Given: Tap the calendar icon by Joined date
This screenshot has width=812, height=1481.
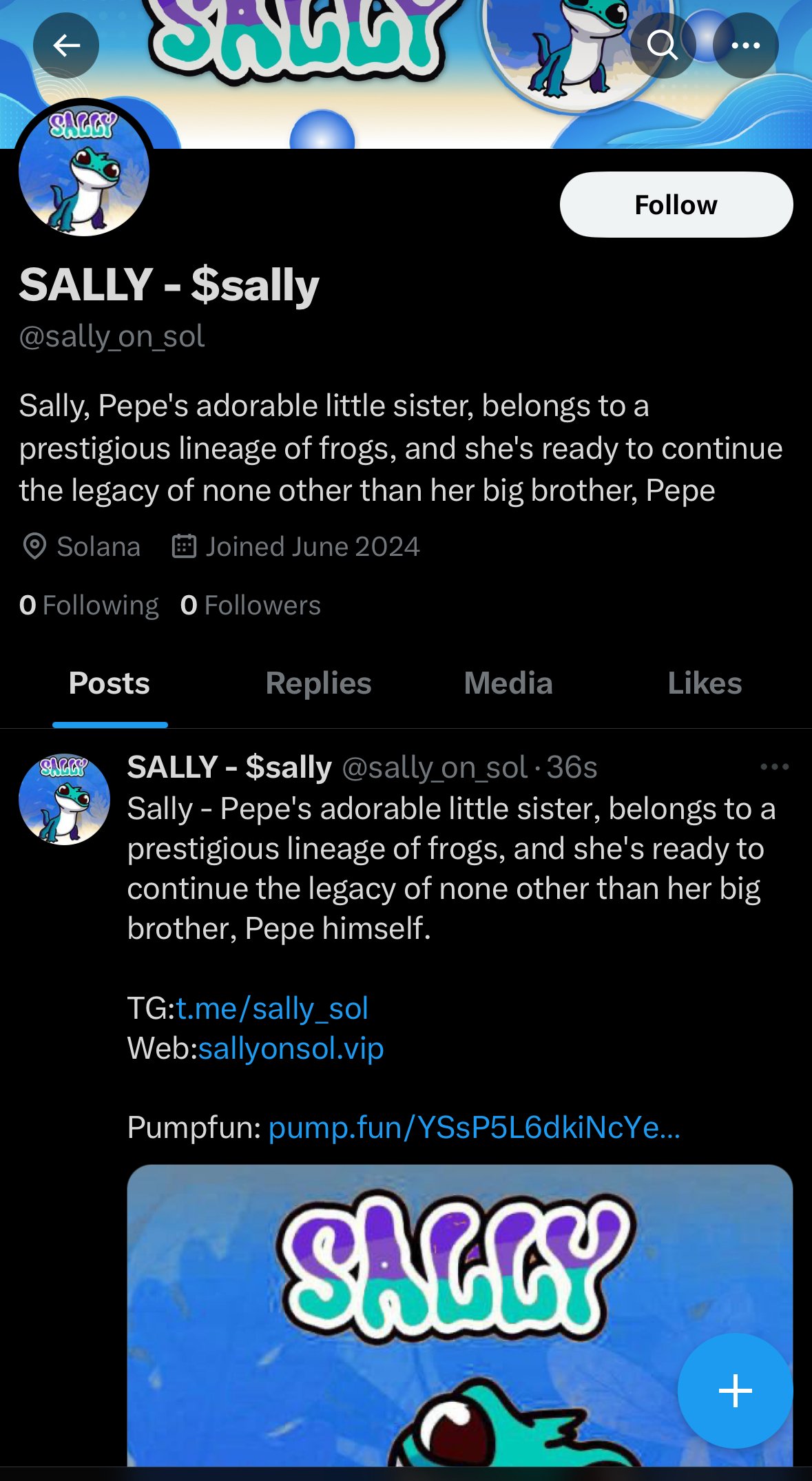Looking at the screenshot, I should click(184, 546).
